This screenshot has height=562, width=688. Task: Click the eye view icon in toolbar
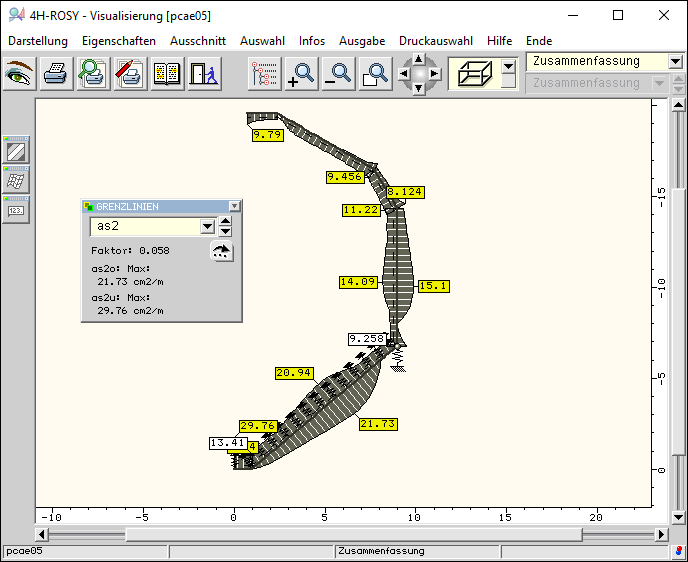pos(20,73)
